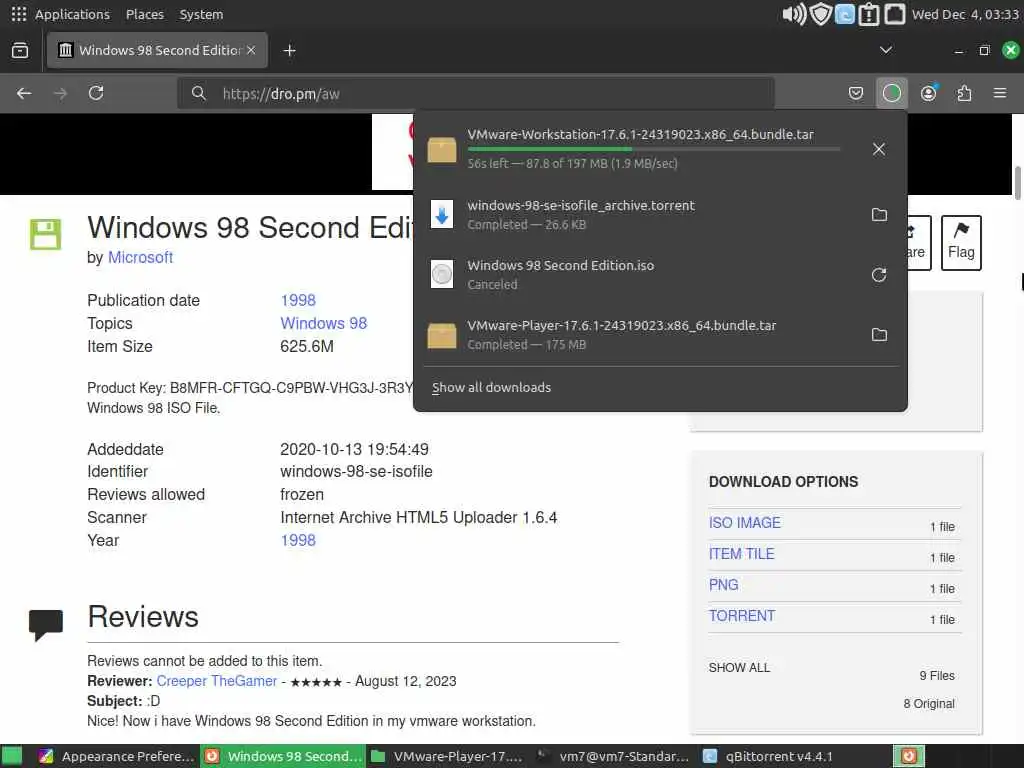Viewport: 1024px width, 768px height.
Task: Click the URL address bar
Action: pyautogui.click(x=476, y=93)
